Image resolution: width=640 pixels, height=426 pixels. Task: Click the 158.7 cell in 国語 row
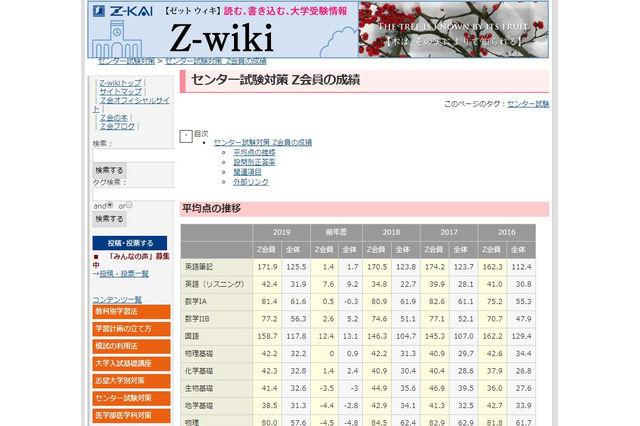pyautogui.click(x=267, y=336)
